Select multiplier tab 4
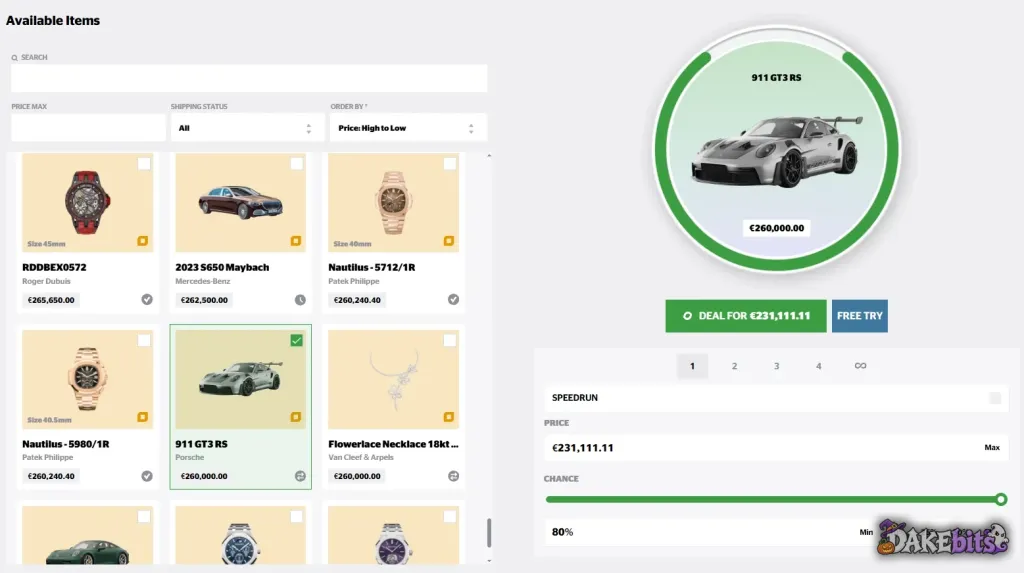Screen dimensions: 1024x573 coord(818,366)
